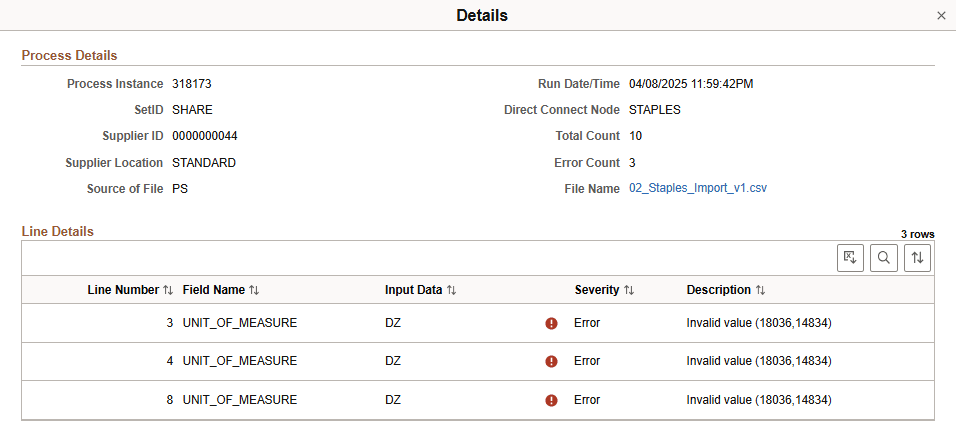Click the 3 rows count label
The image size is (956, 437).
[918, 234]
